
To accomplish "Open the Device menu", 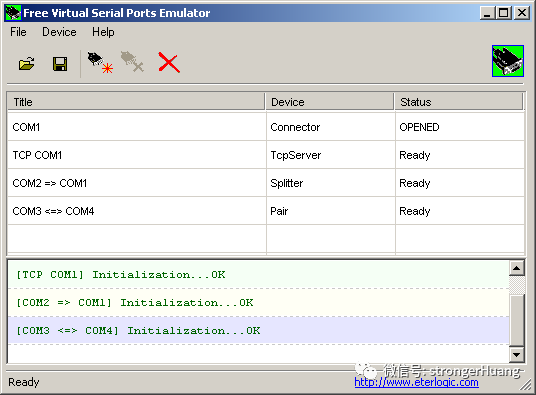I will [x=59, y=32].
